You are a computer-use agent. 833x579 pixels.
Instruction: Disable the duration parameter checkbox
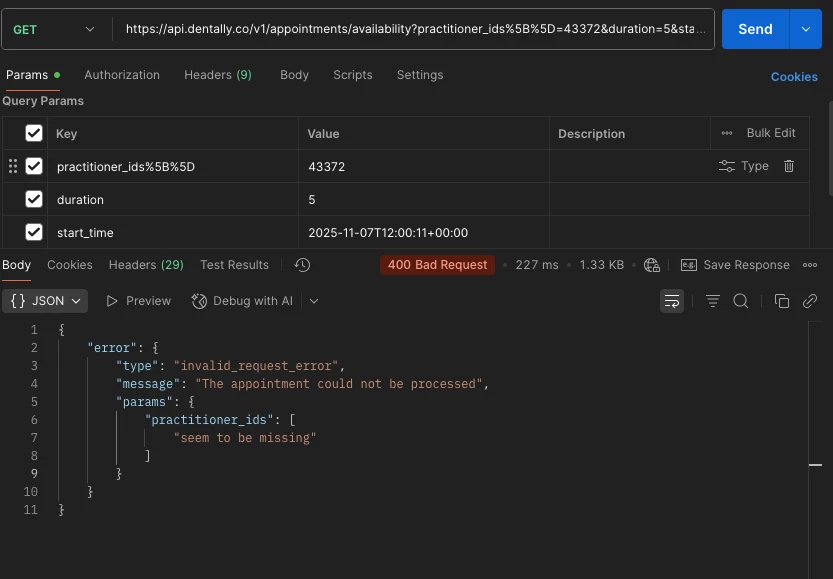click(x=34, y=199)
